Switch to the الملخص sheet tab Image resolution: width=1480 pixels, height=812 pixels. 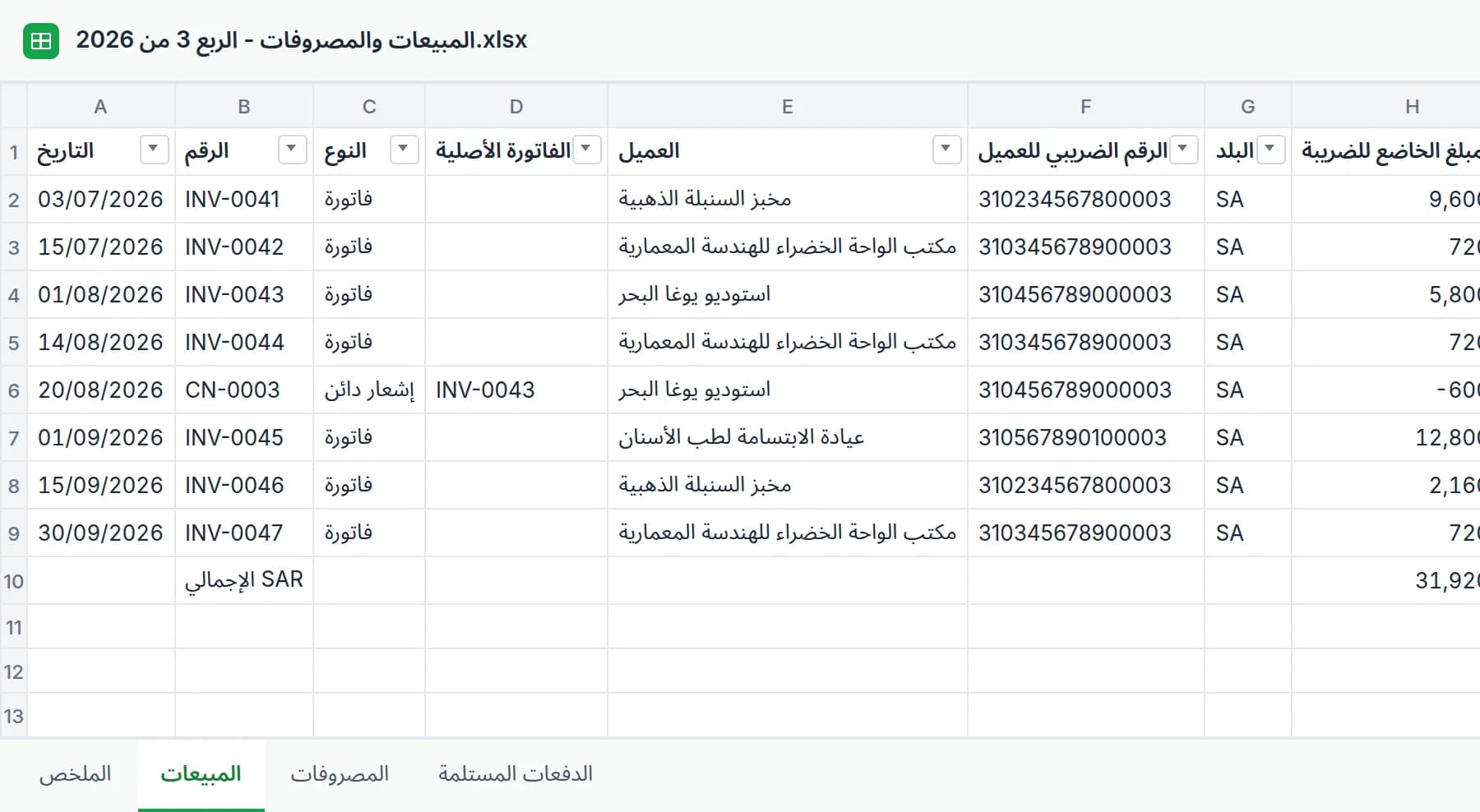pos(75,774)
